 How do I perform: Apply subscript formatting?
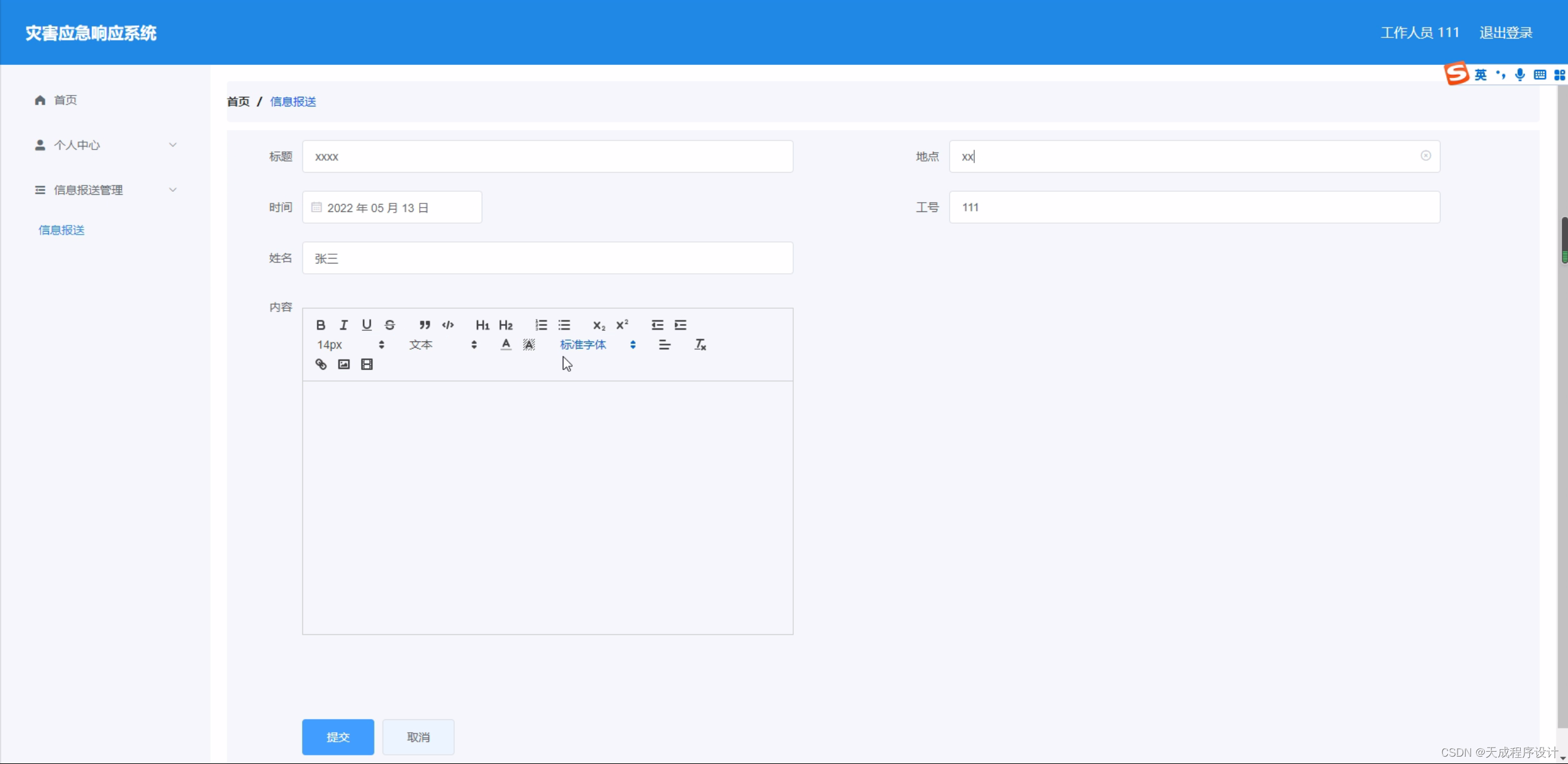tap(599, 325)
